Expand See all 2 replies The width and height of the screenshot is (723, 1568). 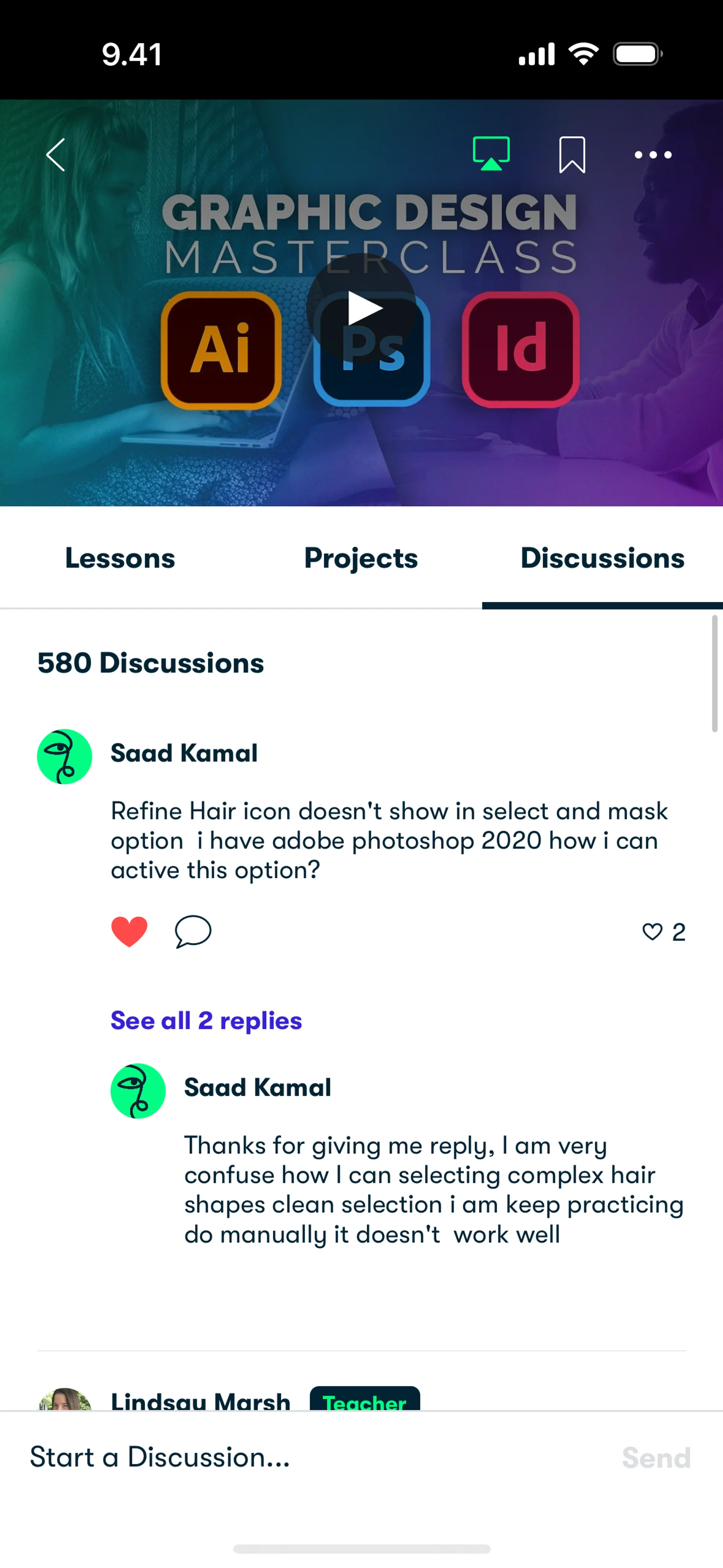(x=206, y=1021)
